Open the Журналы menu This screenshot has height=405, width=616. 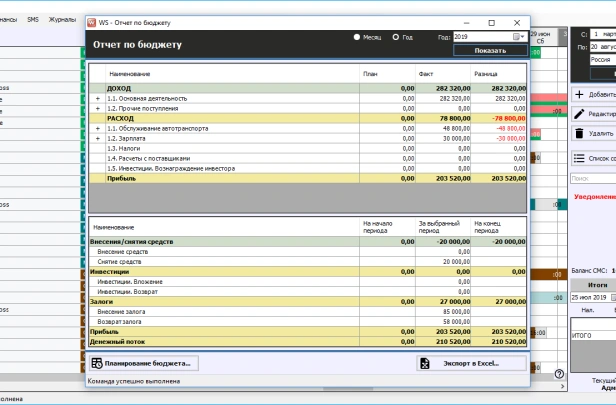[x=62, y=19]
